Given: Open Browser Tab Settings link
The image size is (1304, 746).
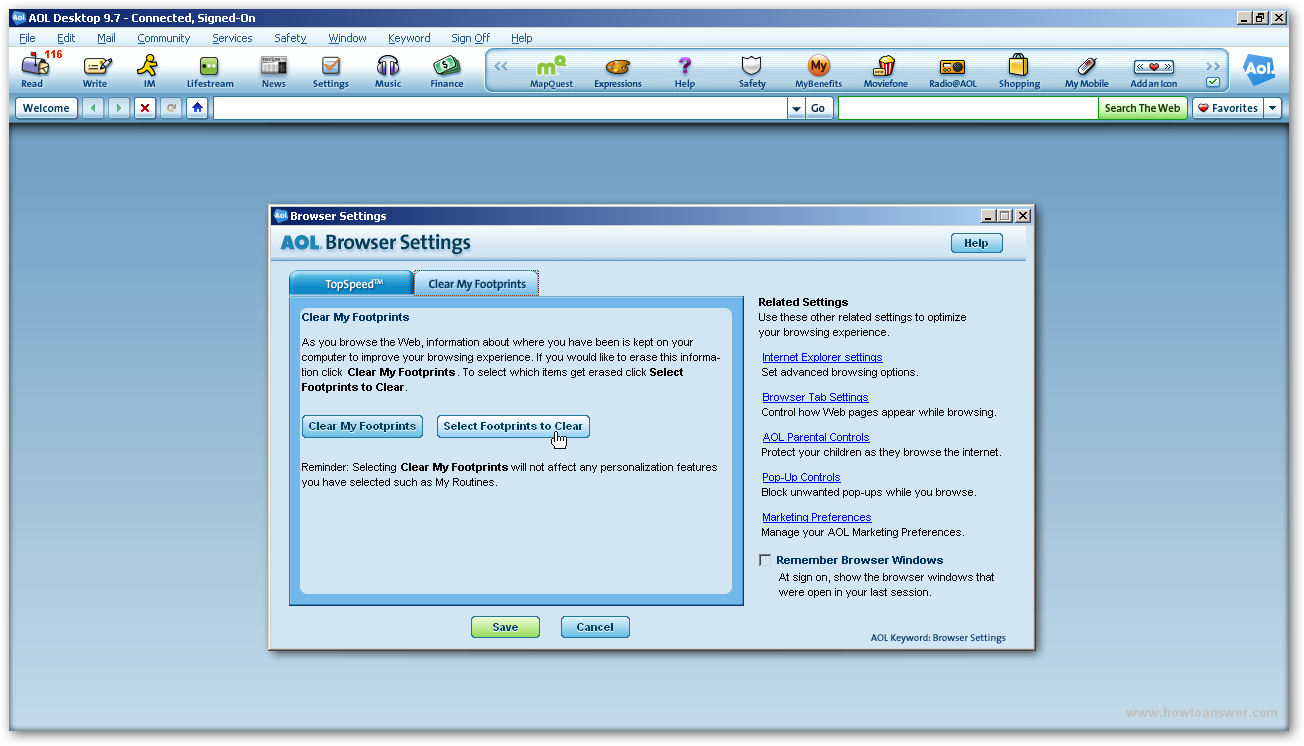Looking at the screenshot, I should [815, 397].
